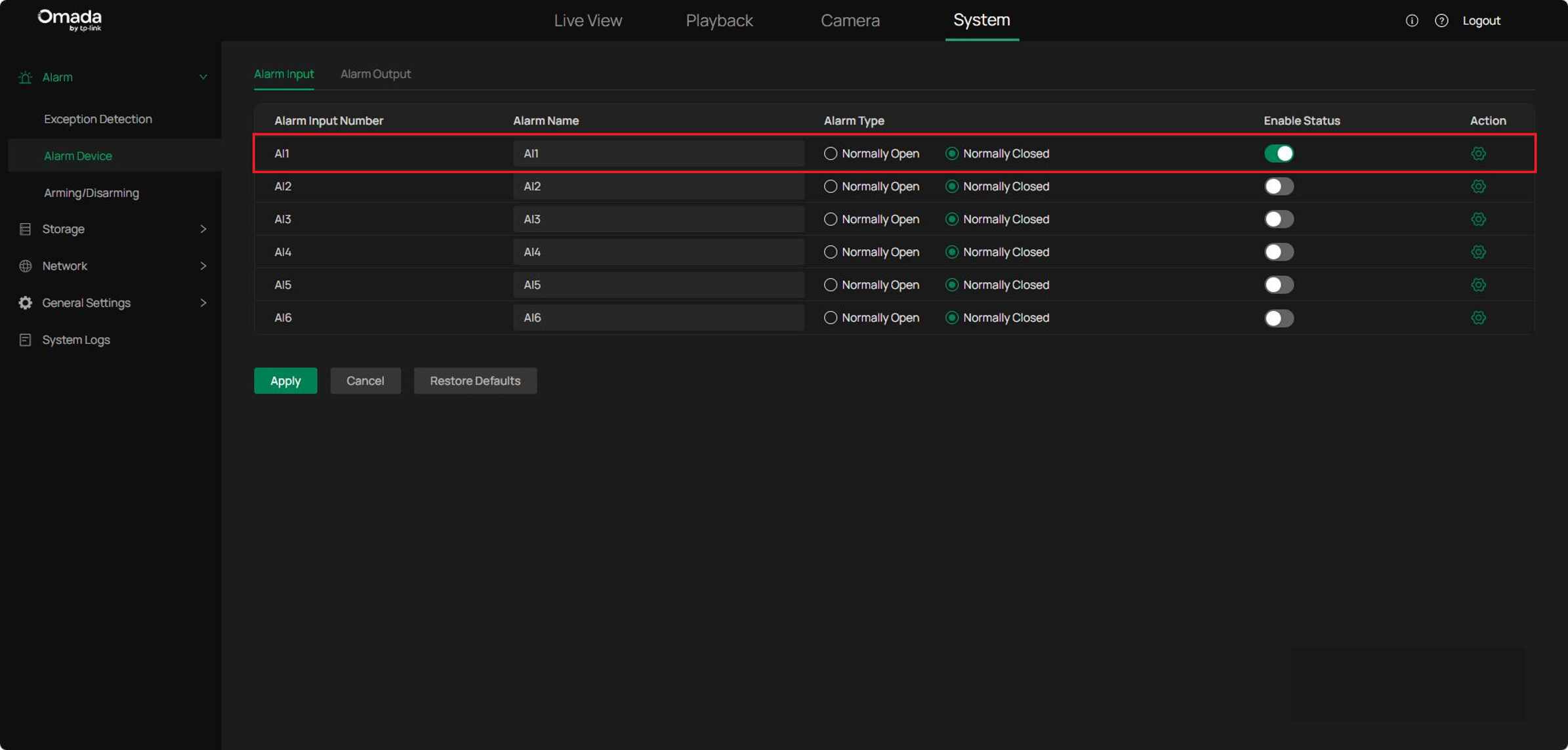Screen dimensions: 1568x750
Task: Collapse the Alarm sidebar chevron
Action: tap(203, 77)
